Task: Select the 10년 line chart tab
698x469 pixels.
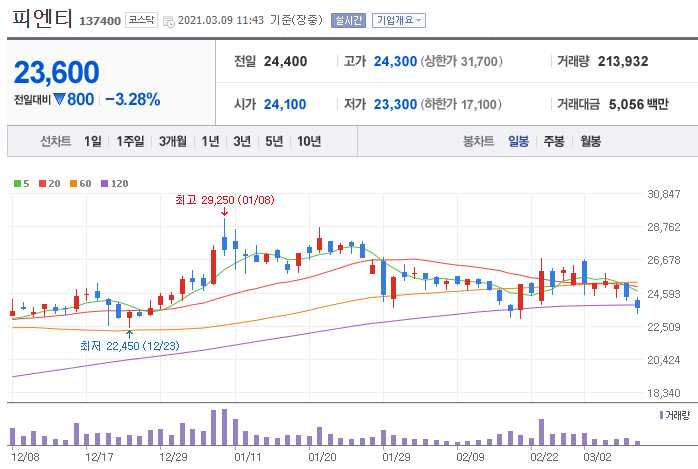Action: point(309,142)
